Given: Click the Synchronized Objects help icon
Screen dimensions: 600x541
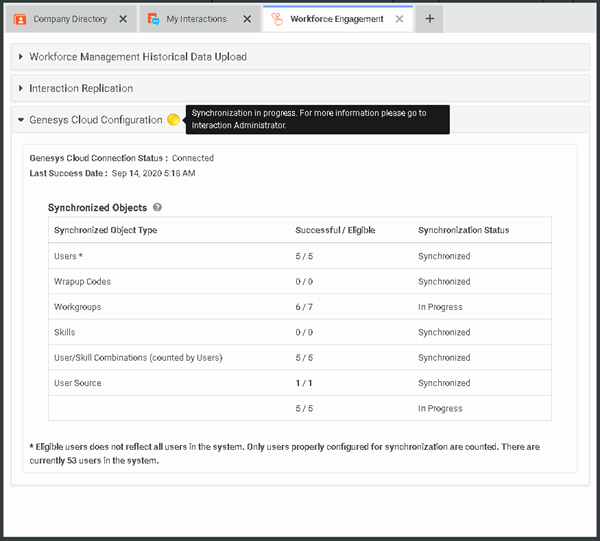Looking at the screenshot, I should (158, 208).
